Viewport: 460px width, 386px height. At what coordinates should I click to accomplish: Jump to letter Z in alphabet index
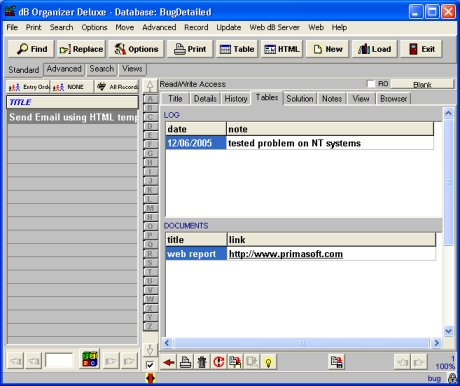150,326
